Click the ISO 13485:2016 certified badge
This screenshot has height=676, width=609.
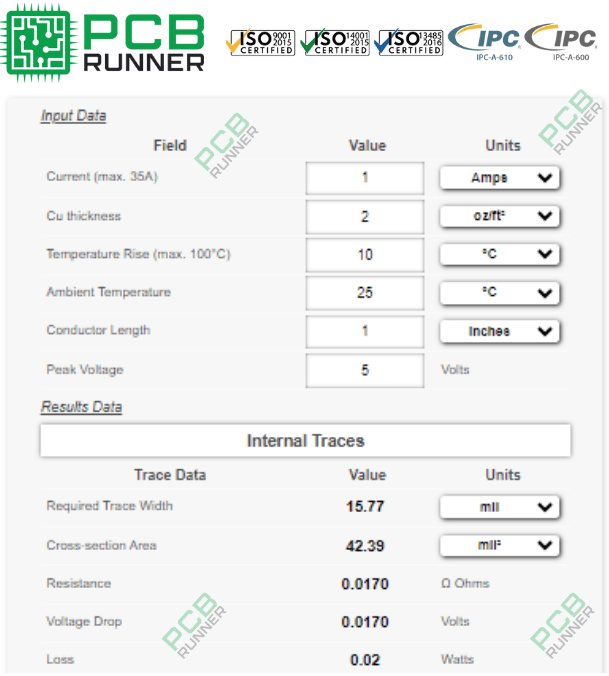pyautogui.click(x=409, y=42)
